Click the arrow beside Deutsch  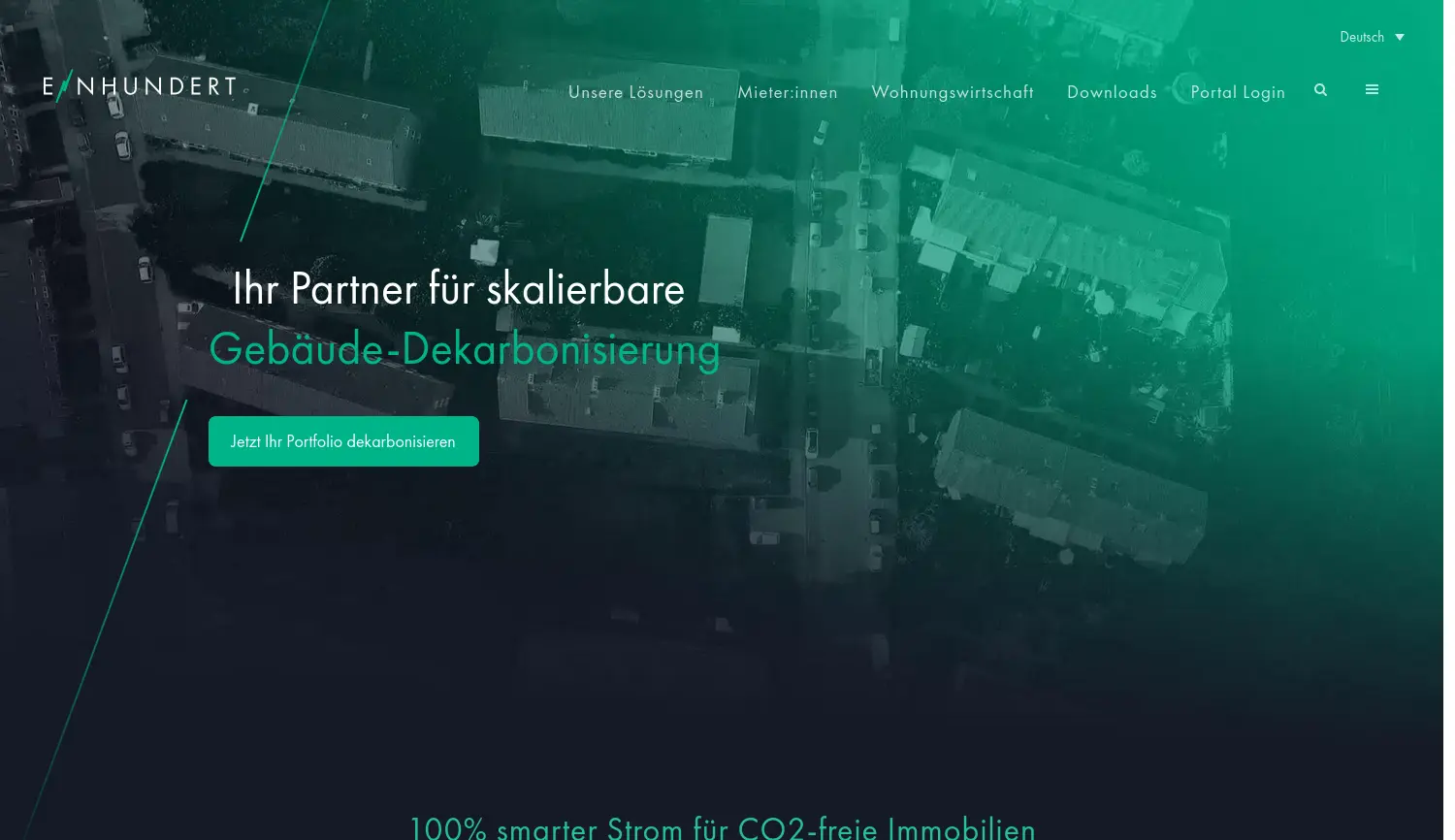click(x=1400, y=37)
